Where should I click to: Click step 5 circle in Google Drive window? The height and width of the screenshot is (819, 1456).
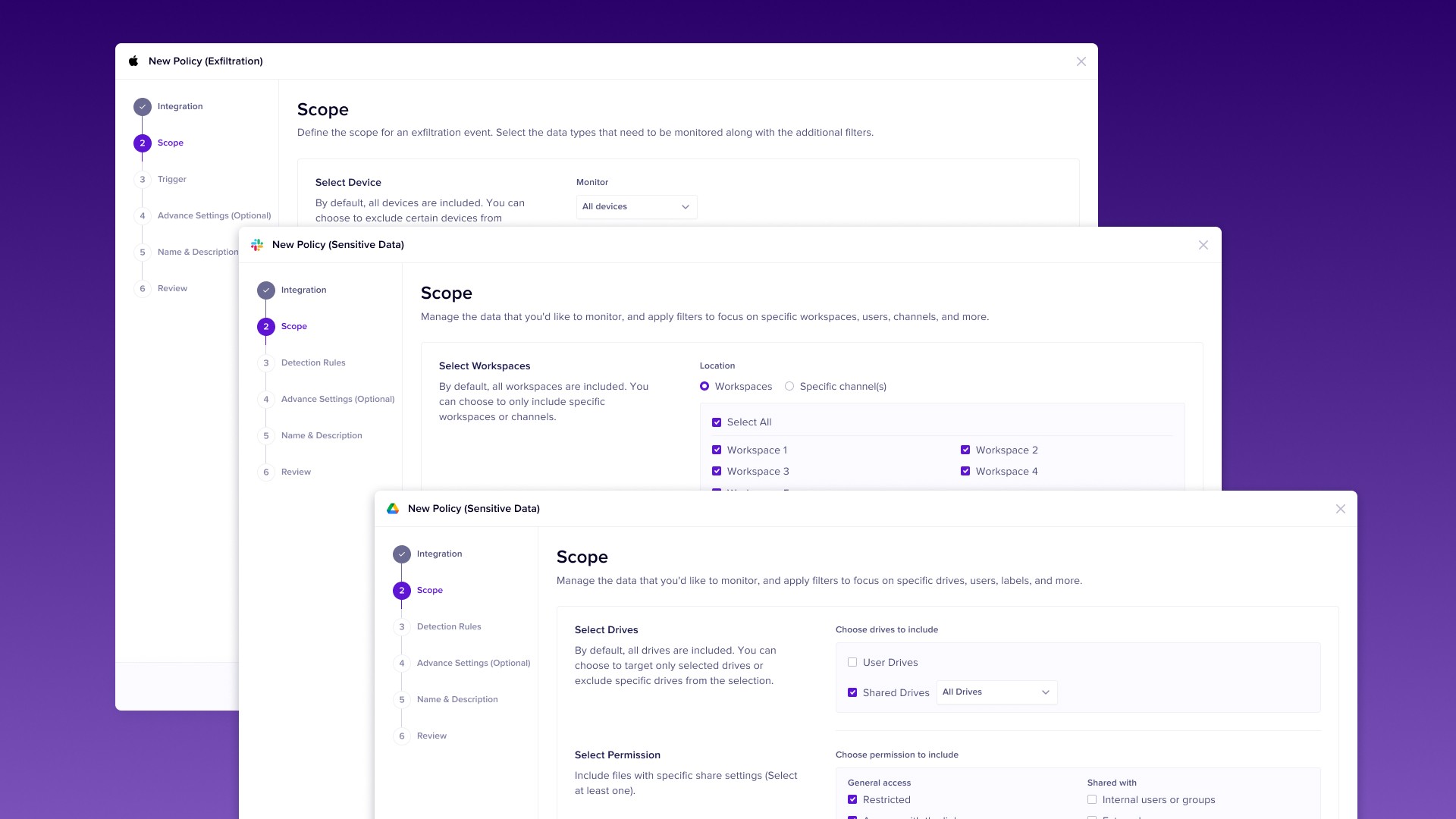tap(402, 700)
